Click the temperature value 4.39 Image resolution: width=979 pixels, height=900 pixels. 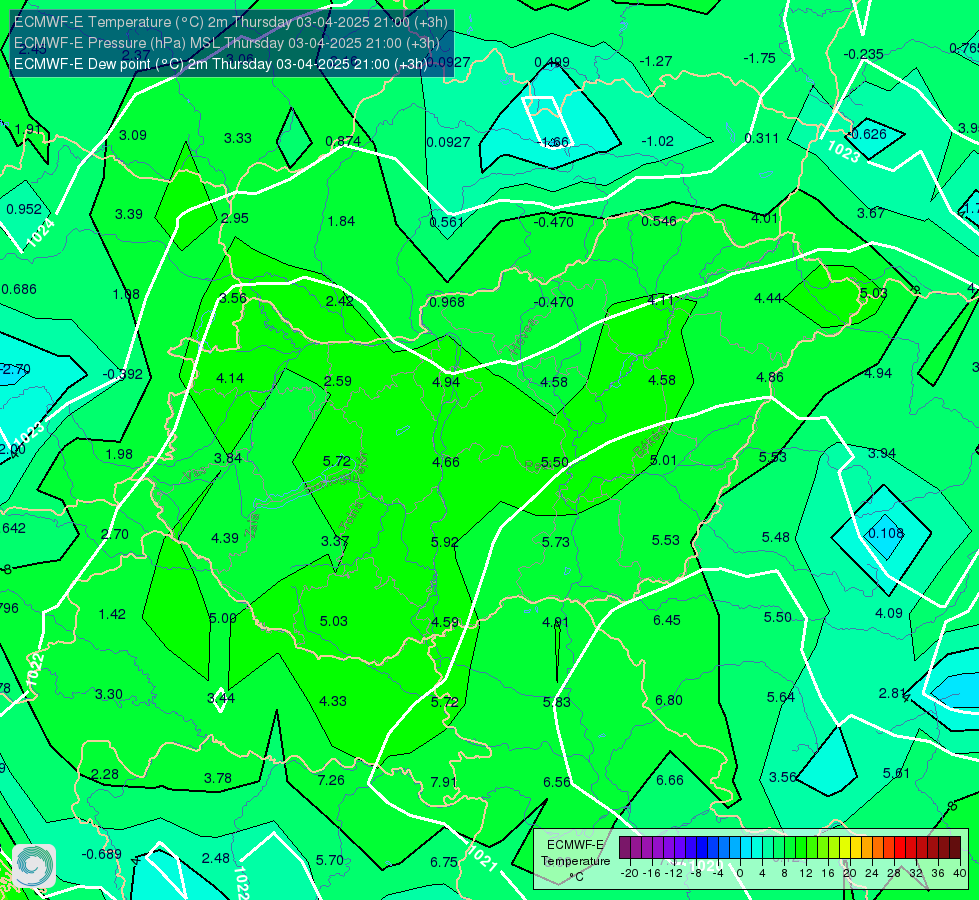click(x=225, y=538)
